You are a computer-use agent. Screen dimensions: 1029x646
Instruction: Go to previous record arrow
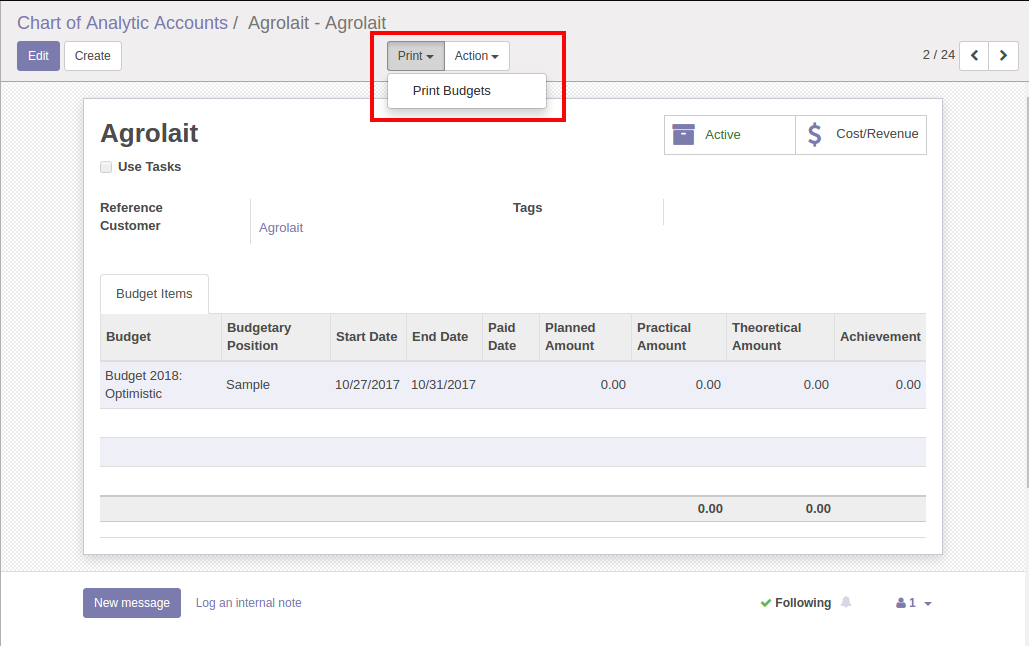point(974,56)
